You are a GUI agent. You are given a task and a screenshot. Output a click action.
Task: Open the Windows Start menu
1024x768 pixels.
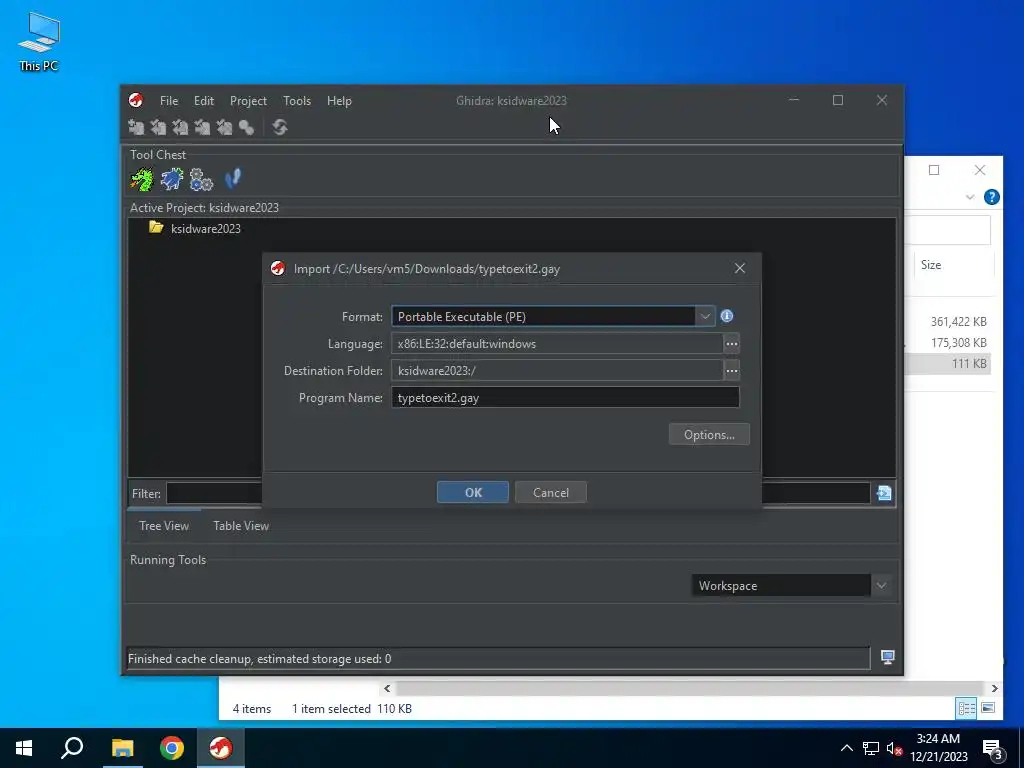tap(24, 748)
